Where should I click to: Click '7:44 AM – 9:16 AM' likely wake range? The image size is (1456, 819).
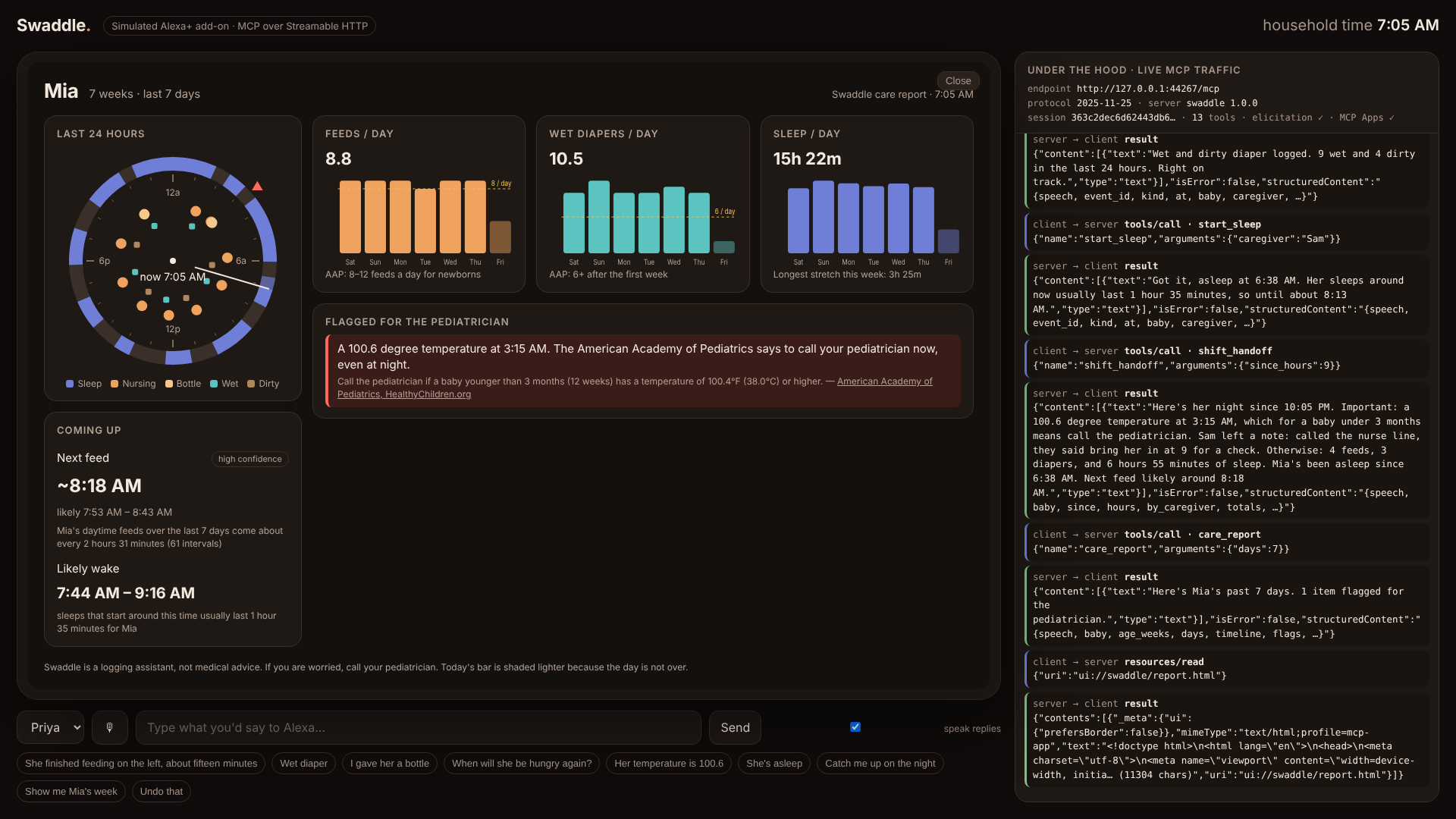126,593
